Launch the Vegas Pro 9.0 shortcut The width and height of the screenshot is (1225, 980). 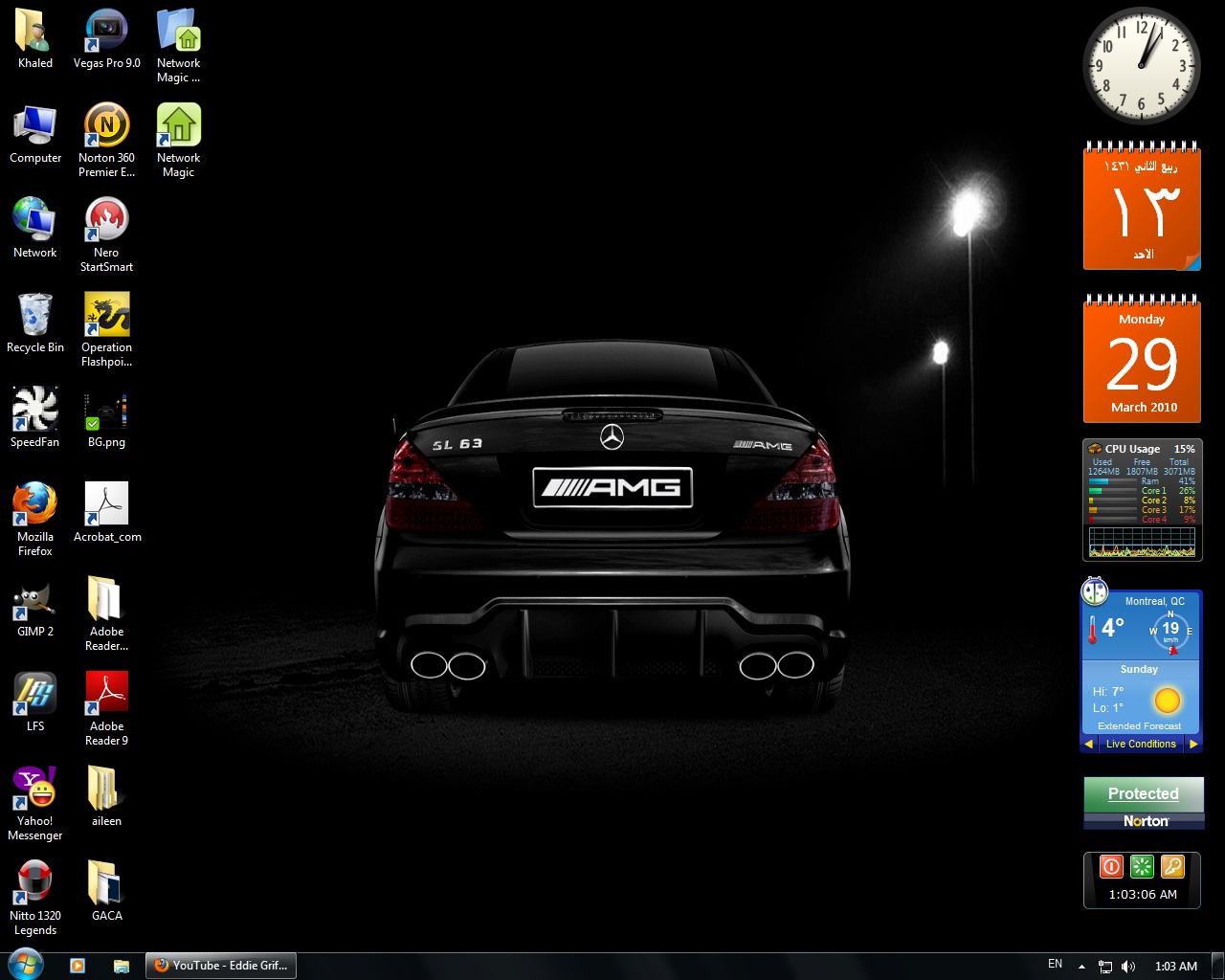107,39
